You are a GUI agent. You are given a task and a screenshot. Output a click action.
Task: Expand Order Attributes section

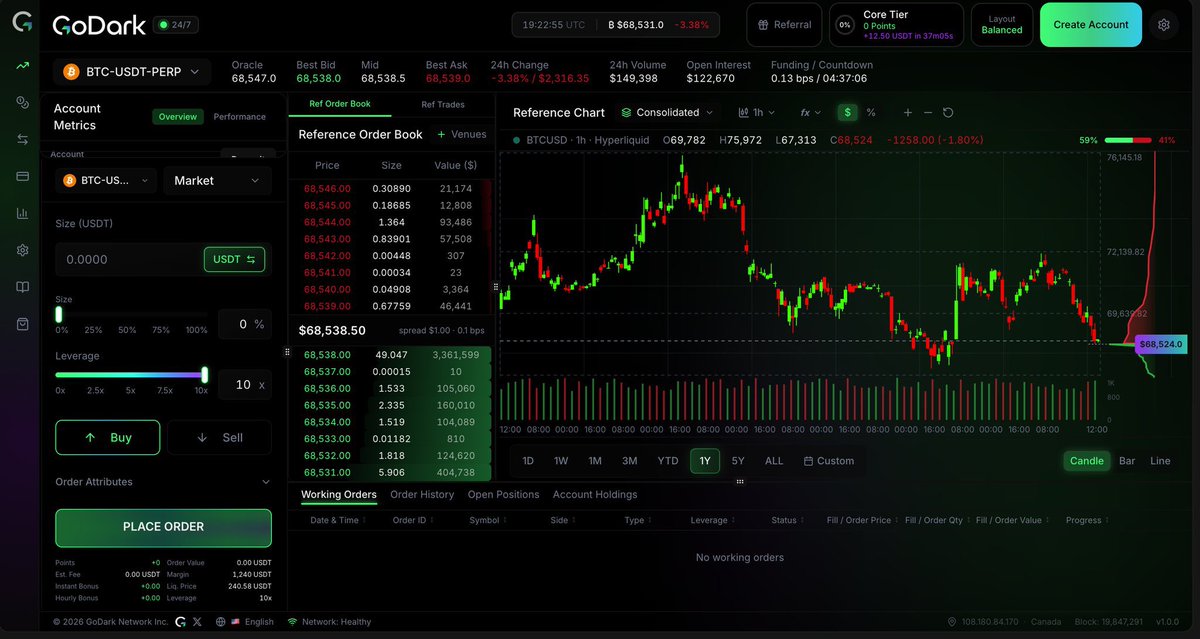[163, 482]
